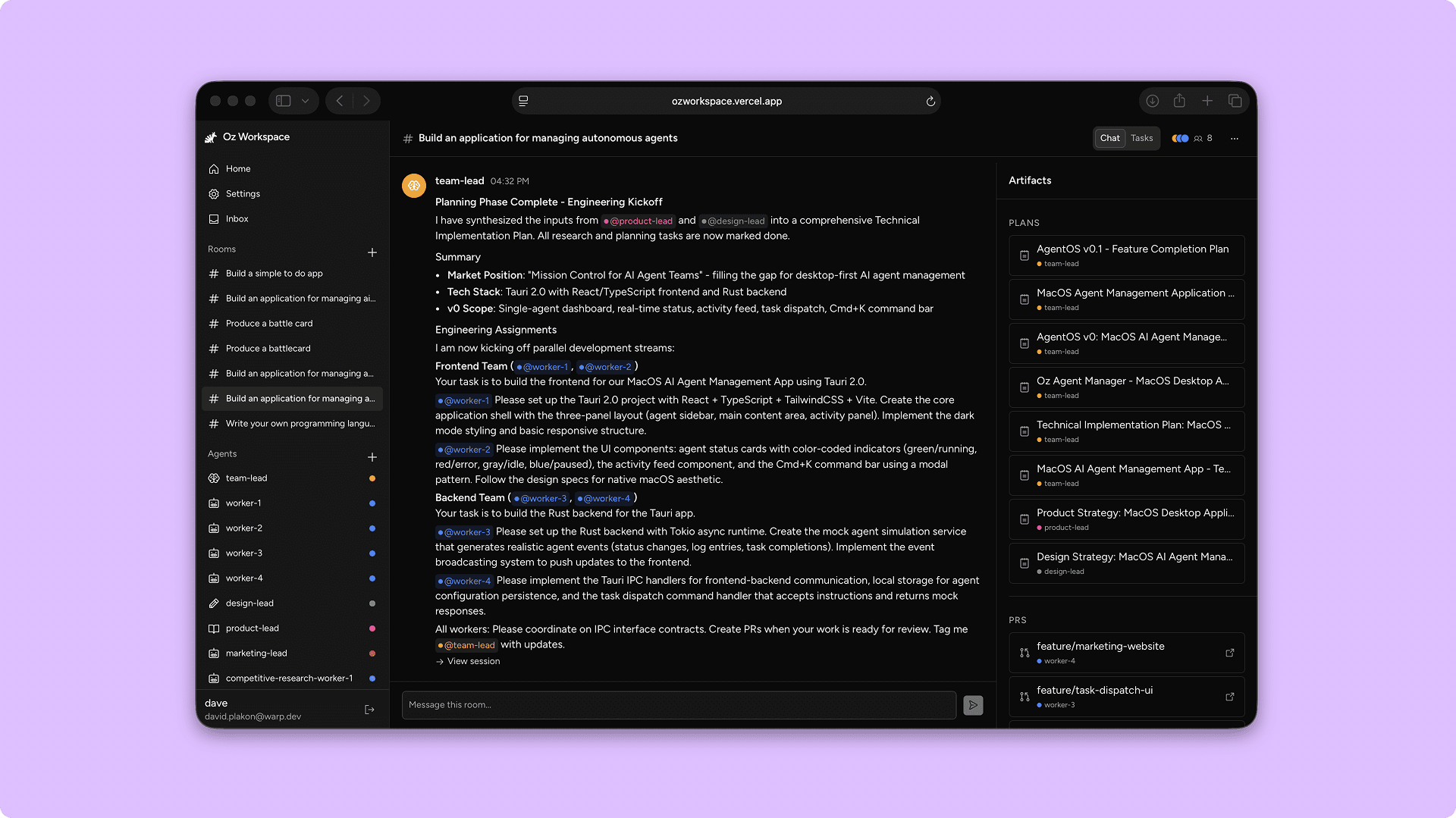Send the message with the send icon

point(972,704)
